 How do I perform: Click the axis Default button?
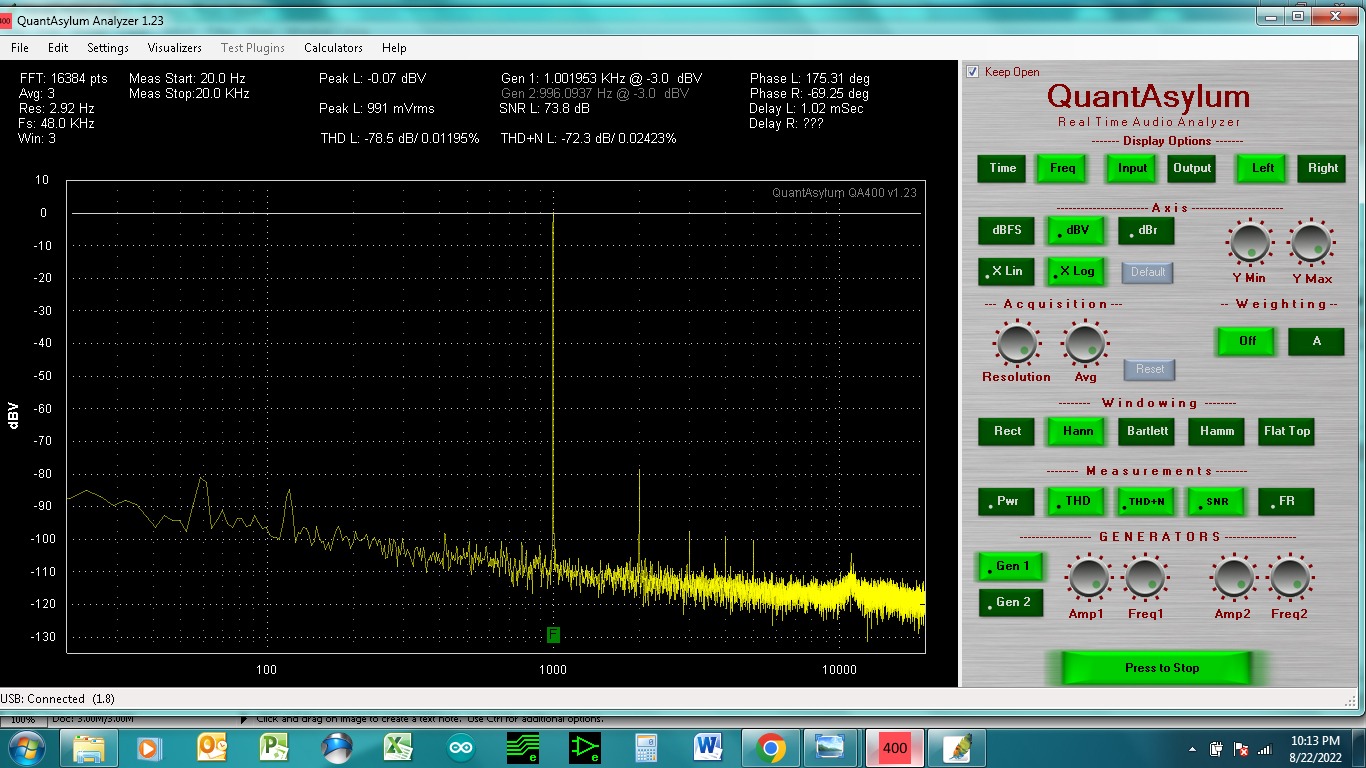[1148, 272]
